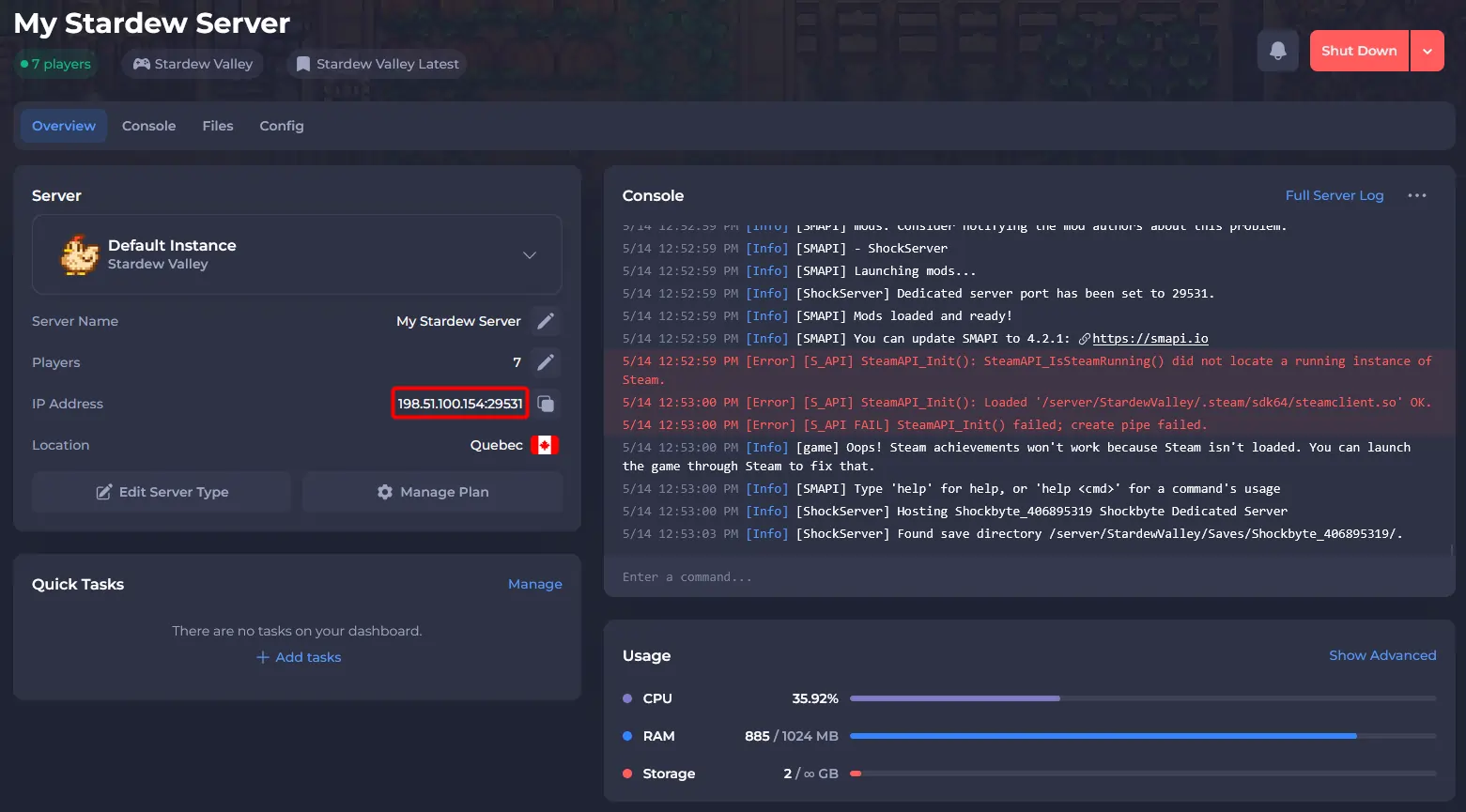1466x812 pixels.
Task: Click the Quebec location value
Action: (x=497, y=445)
